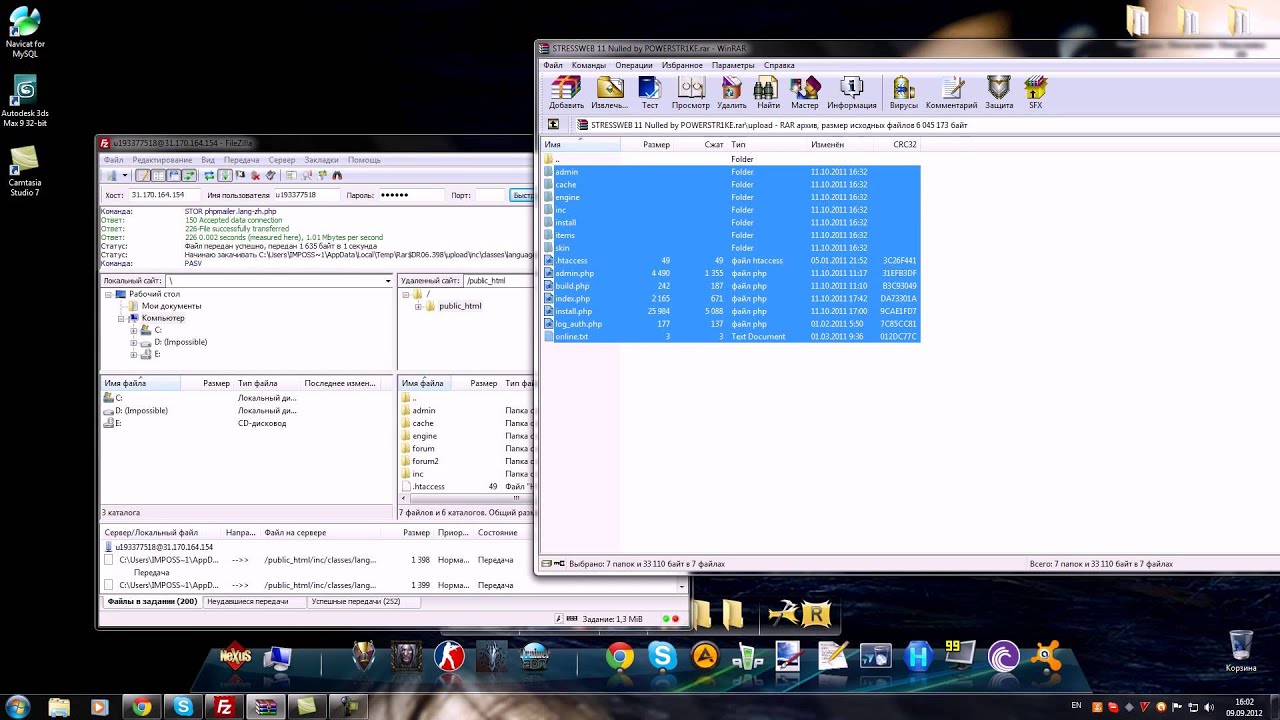Open the Параметры menu in WinRAR
Viewport: 1280px width, 720px height.
(733, 65)
